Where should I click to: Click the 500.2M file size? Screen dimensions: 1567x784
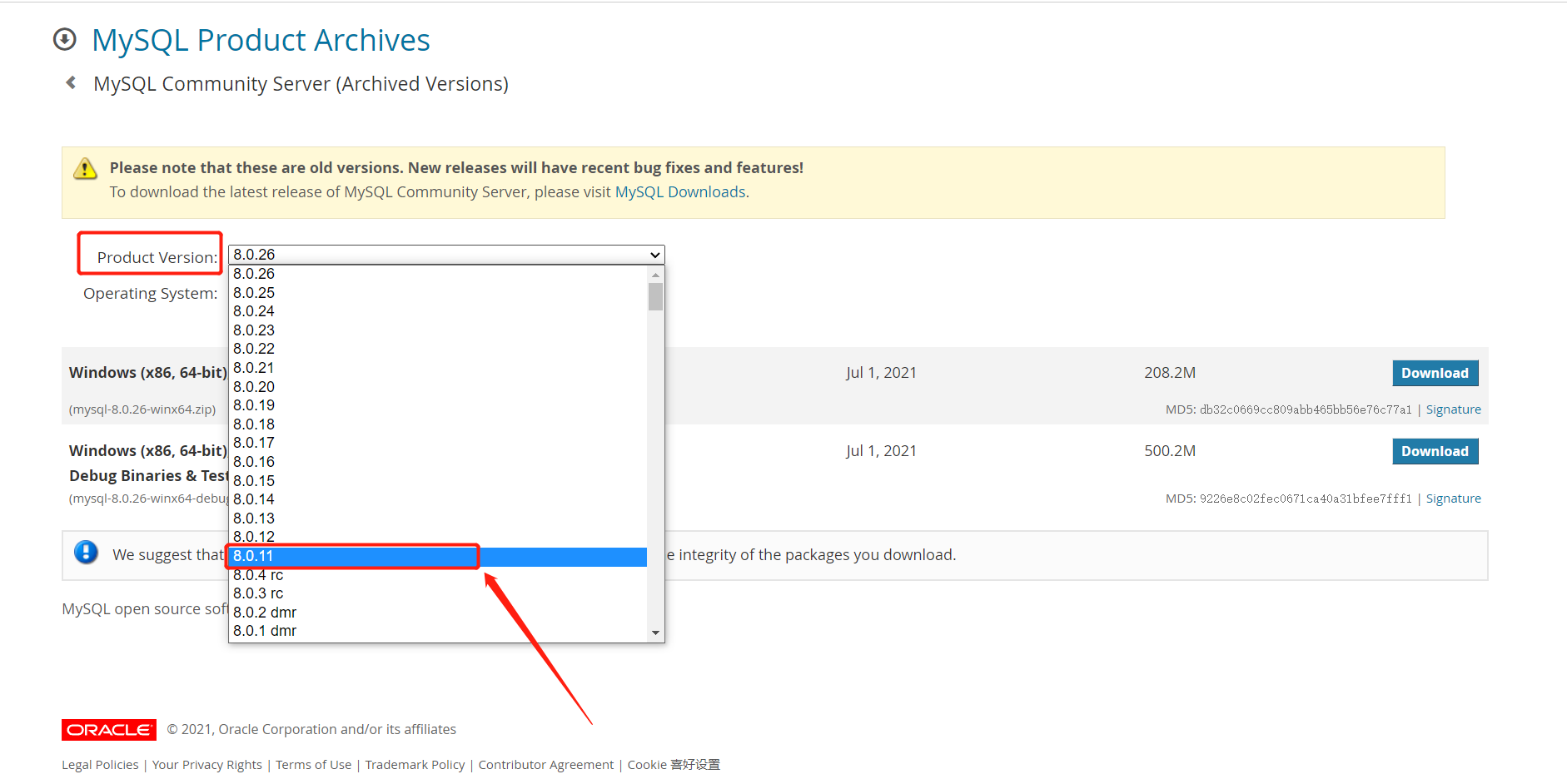[1170, 451]
